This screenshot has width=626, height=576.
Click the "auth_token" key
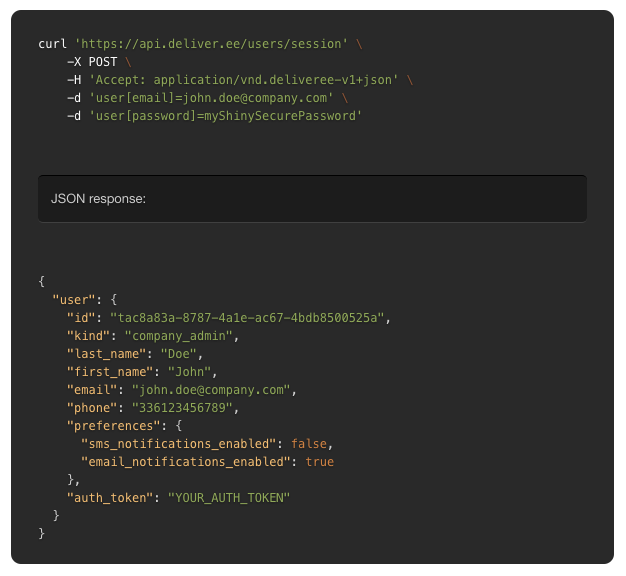tap(110, 498)
